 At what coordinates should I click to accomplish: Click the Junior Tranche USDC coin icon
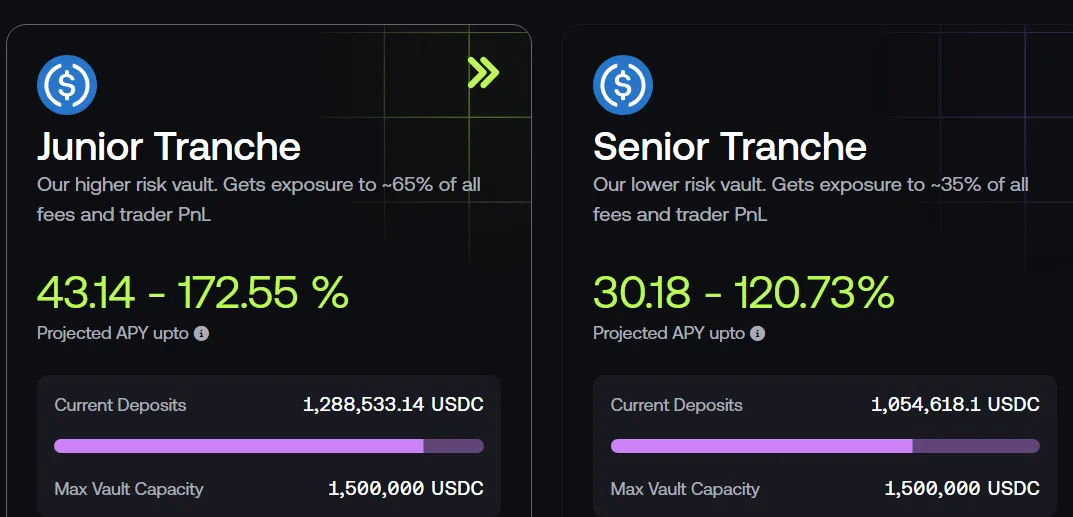point(66,85)
